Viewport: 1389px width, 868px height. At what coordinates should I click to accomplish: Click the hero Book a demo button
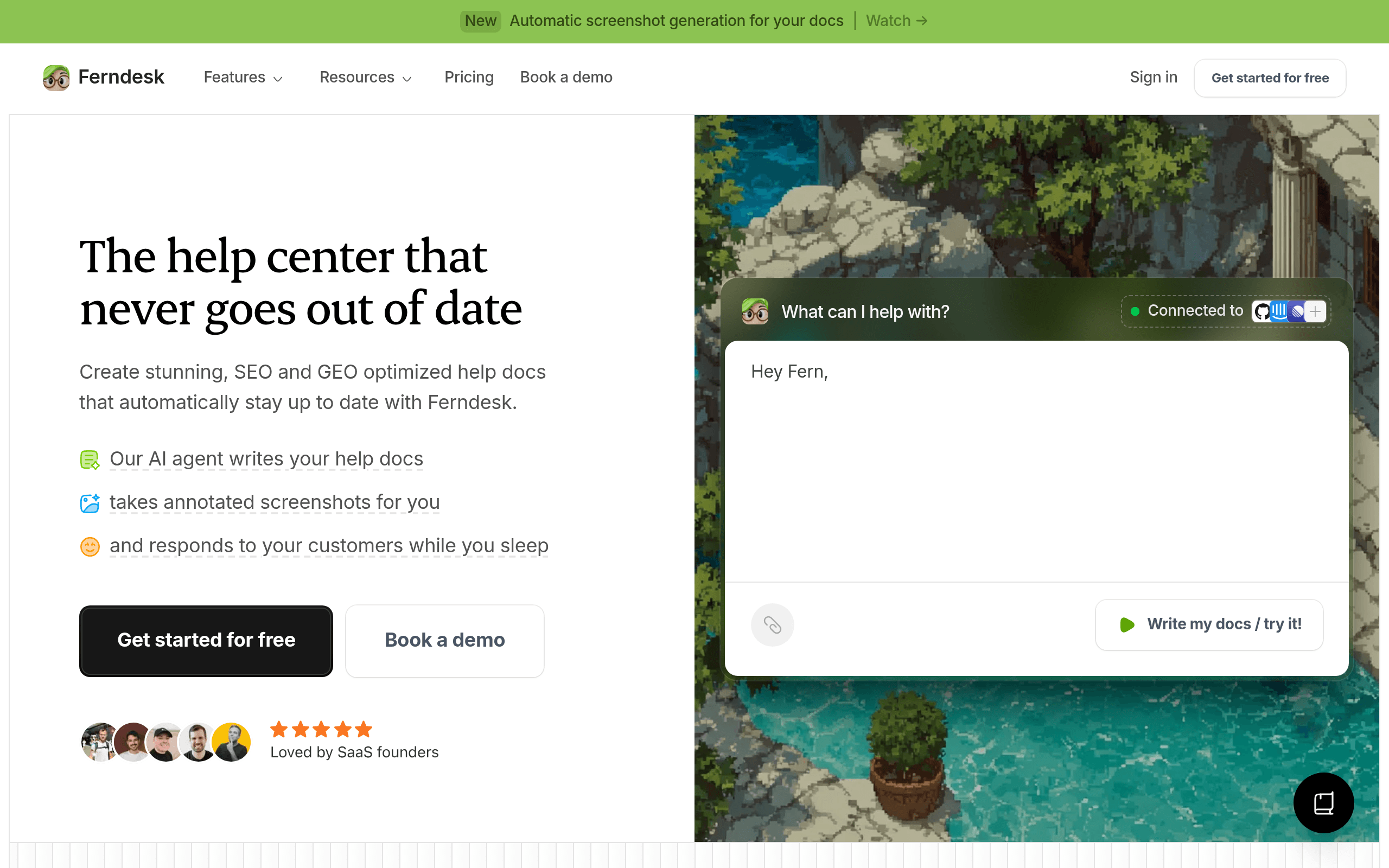coord(444,641)
